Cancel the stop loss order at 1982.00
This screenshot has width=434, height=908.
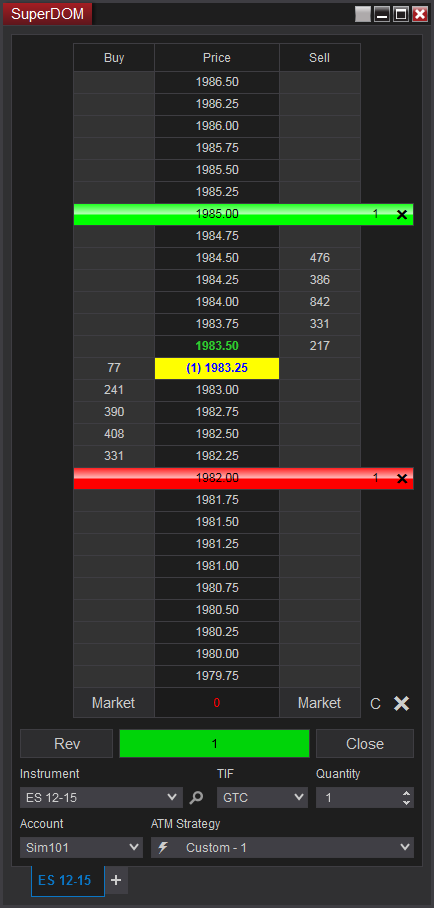(x=402, y=479)
